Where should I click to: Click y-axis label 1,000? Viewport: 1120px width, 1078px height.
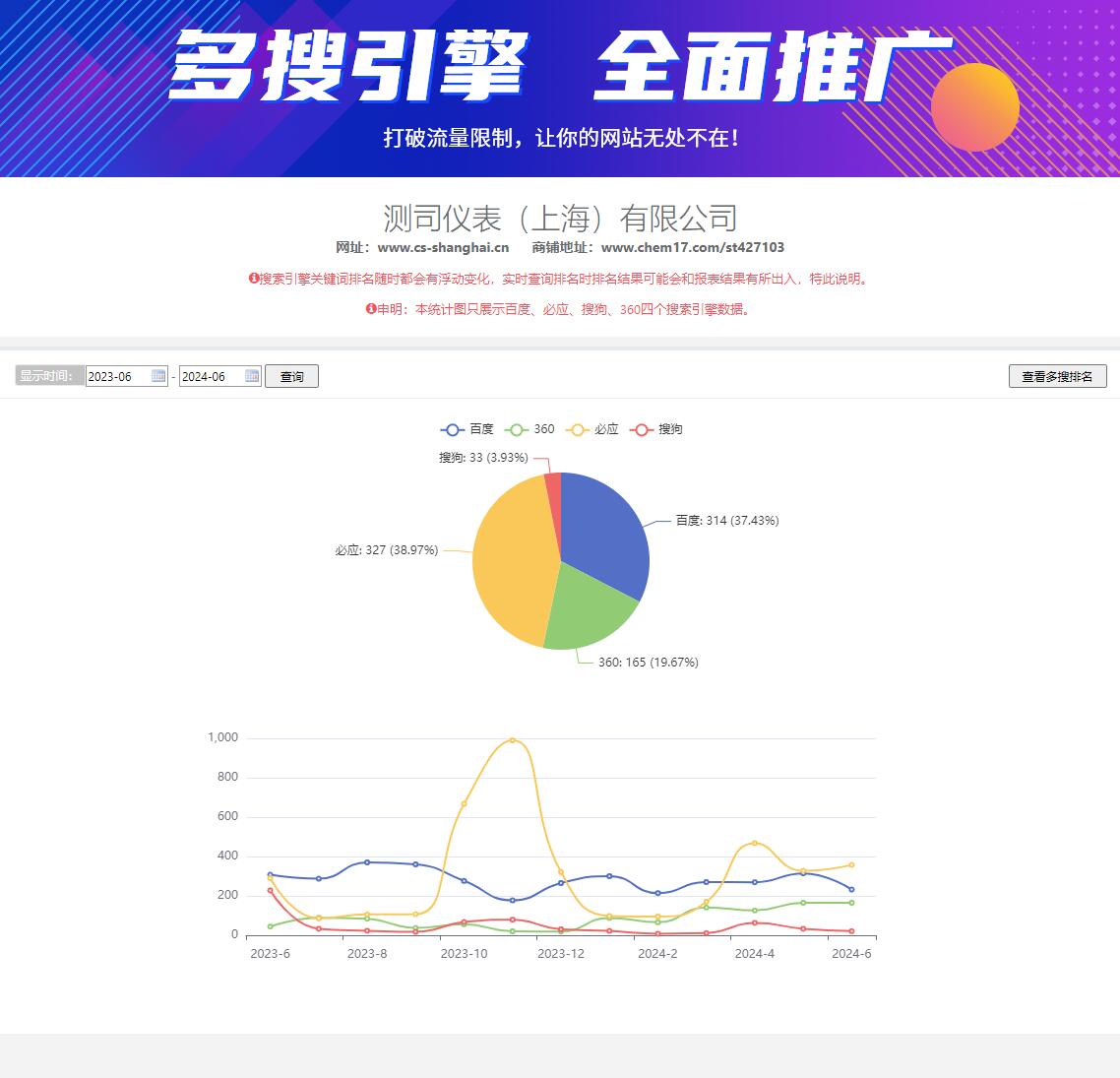coord(222,737)
